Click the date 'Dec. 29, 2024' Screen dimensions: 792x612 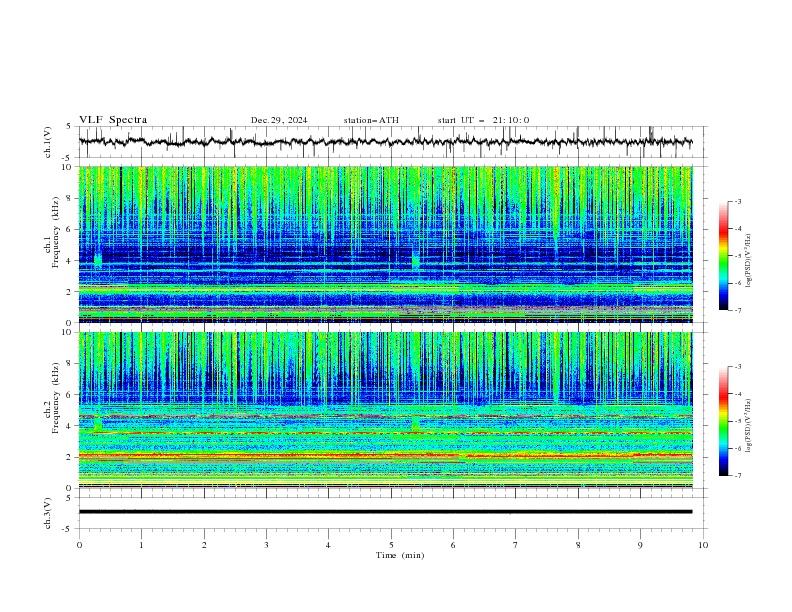click(279, 120)
